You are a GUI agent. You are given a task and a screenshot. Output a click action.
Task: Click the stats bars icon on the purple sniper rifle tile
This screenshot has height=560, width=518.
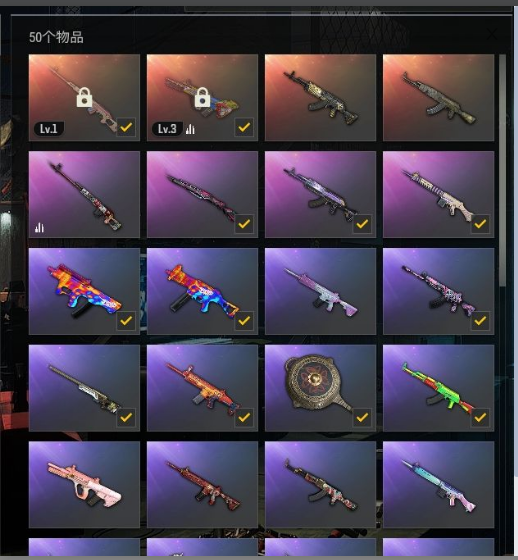tap(39, 227)
